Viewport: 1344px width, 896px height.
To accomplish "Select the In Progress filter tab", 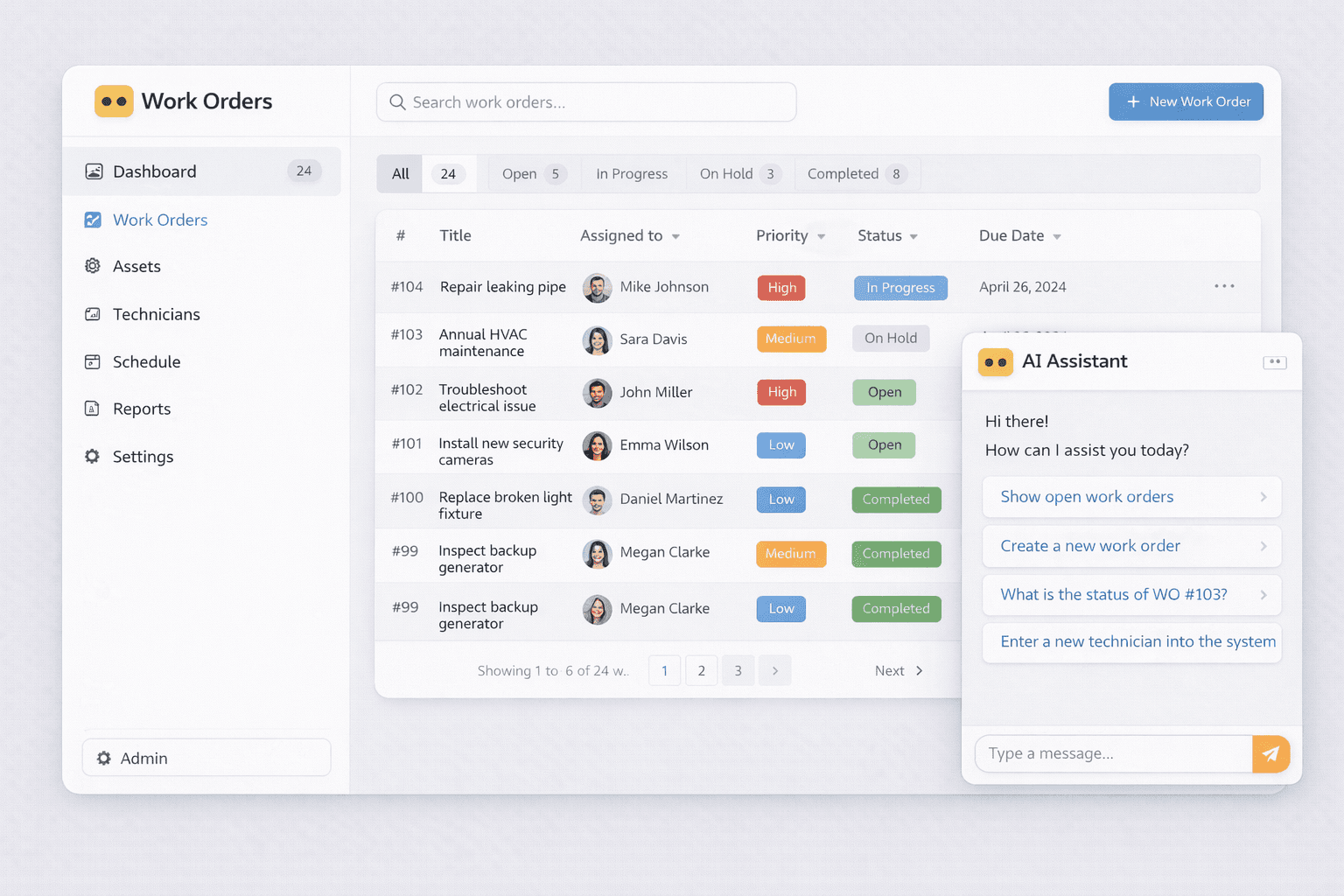I will point(632,173).
